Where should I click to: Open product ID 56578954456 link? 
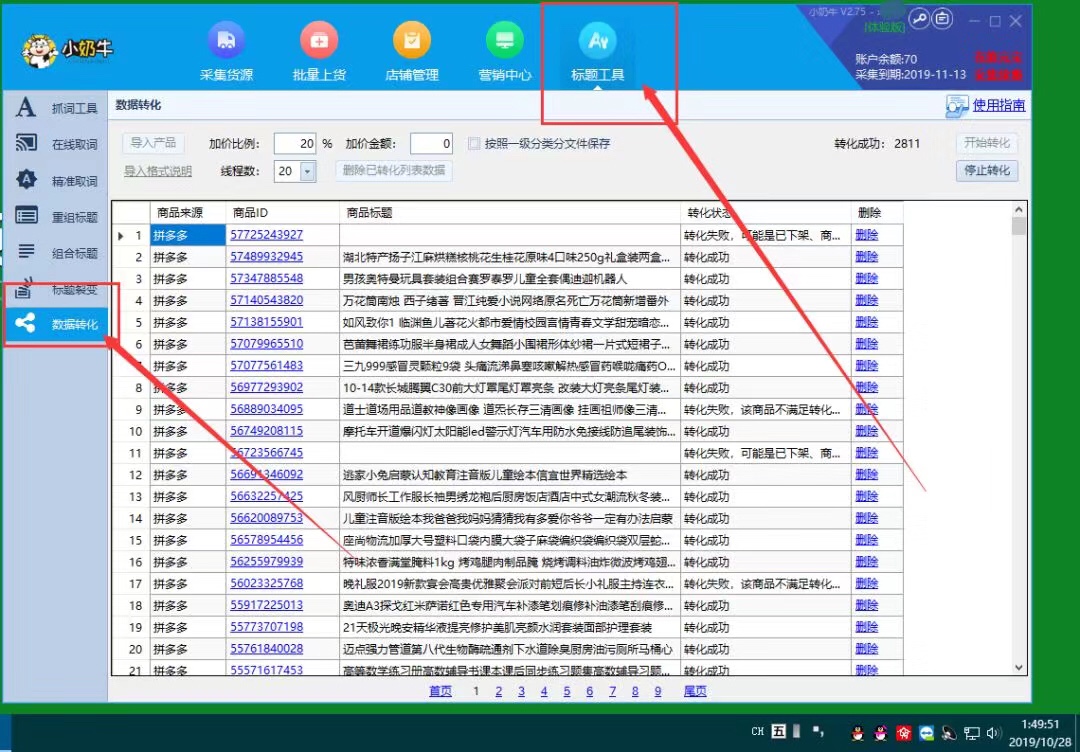(x=267, y=540)
